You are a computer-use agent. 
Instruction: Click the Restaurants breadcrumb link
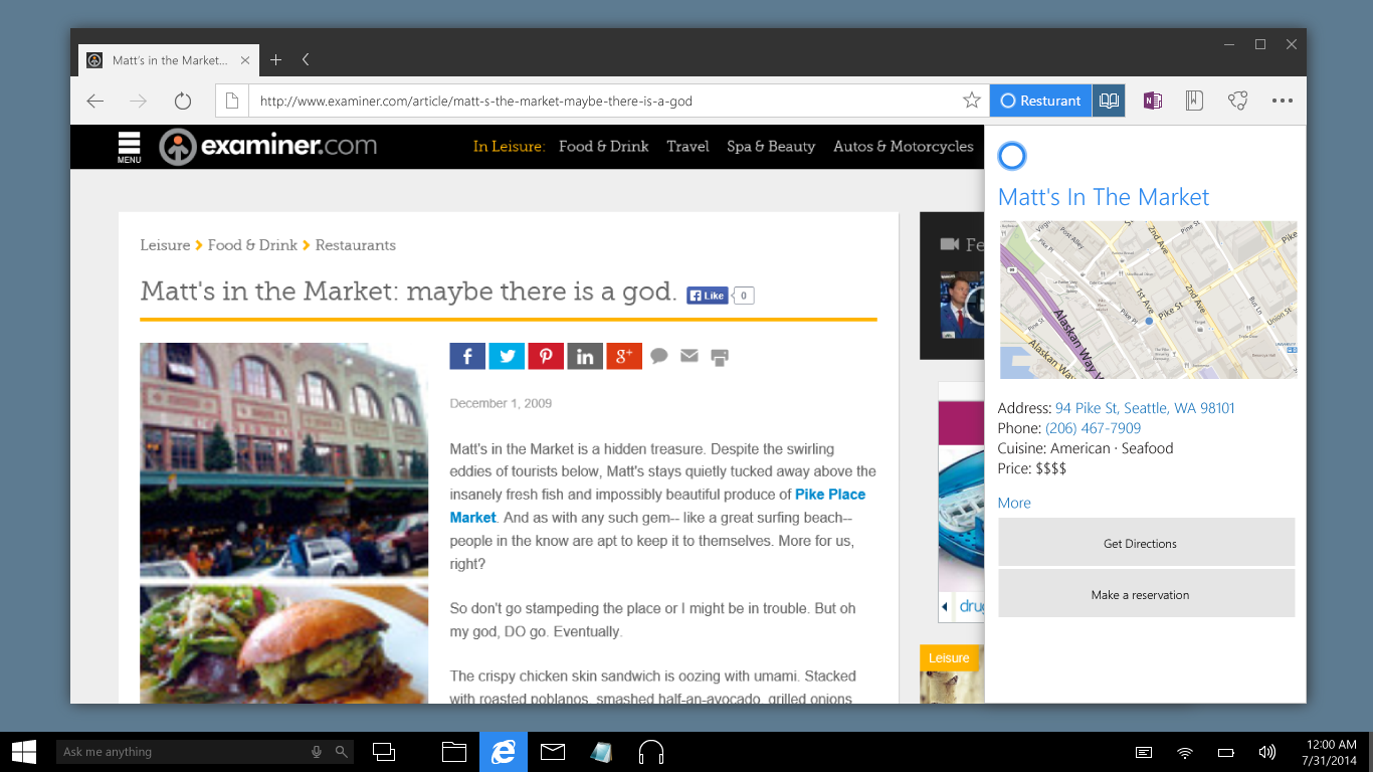(x=355, y=245)
